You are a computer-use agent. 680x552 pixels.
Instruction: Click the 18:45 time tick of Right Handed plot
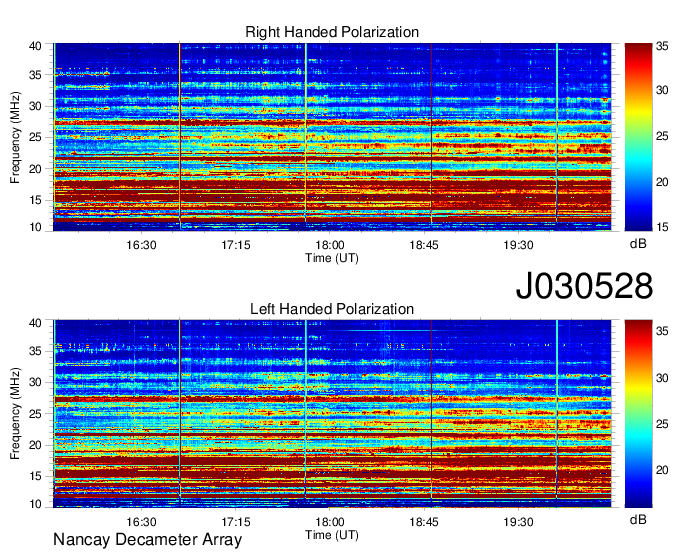point(424,245)
